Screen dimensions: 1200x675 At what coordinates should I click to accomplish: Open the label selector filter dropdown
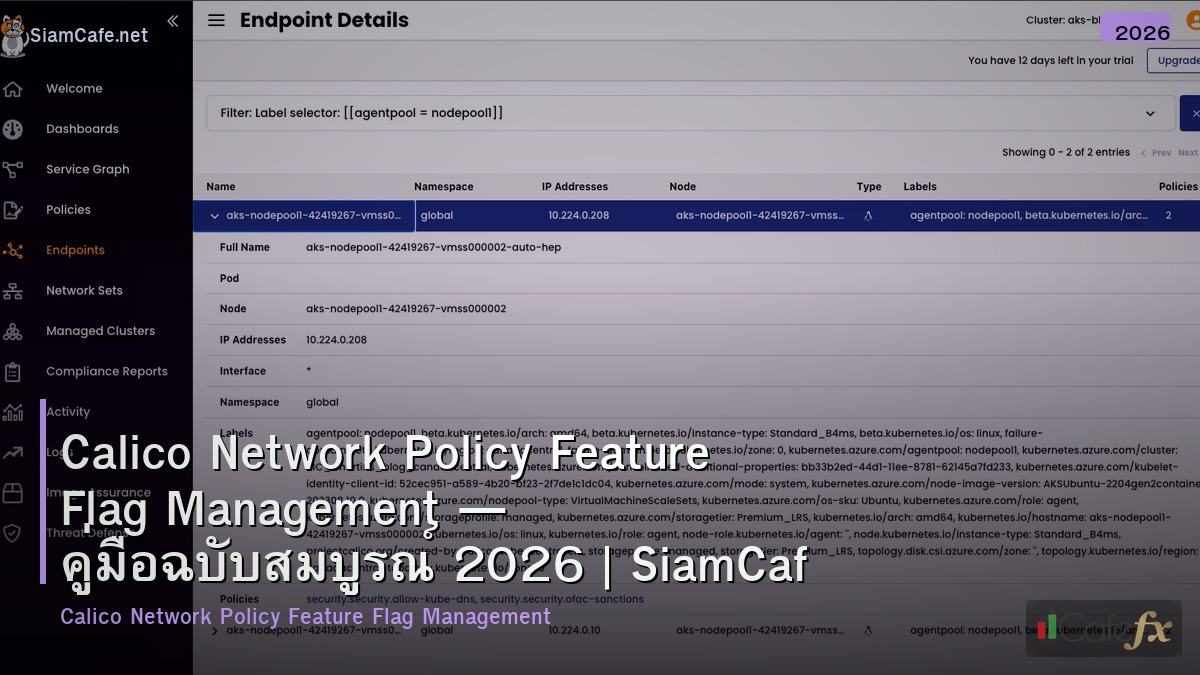(x=1150, y=113)
